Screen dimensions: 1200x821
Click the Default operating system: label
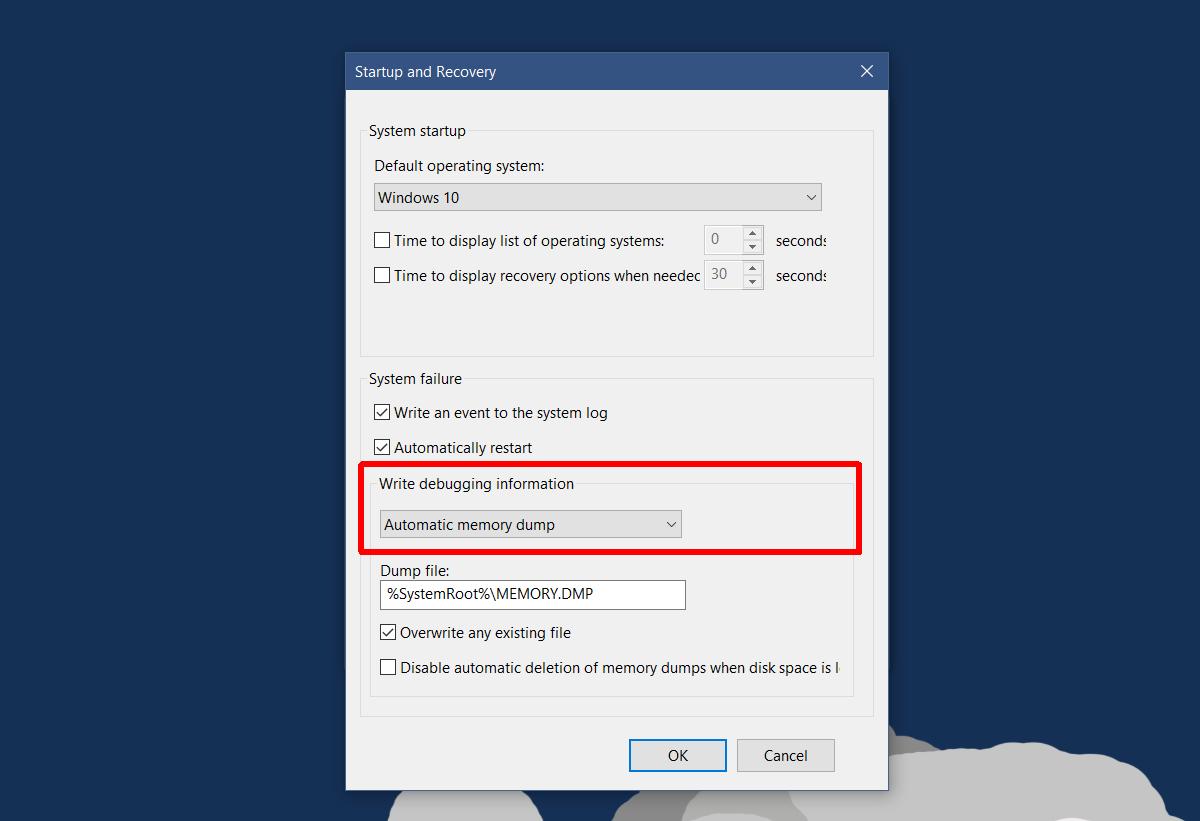click(459, 166)
